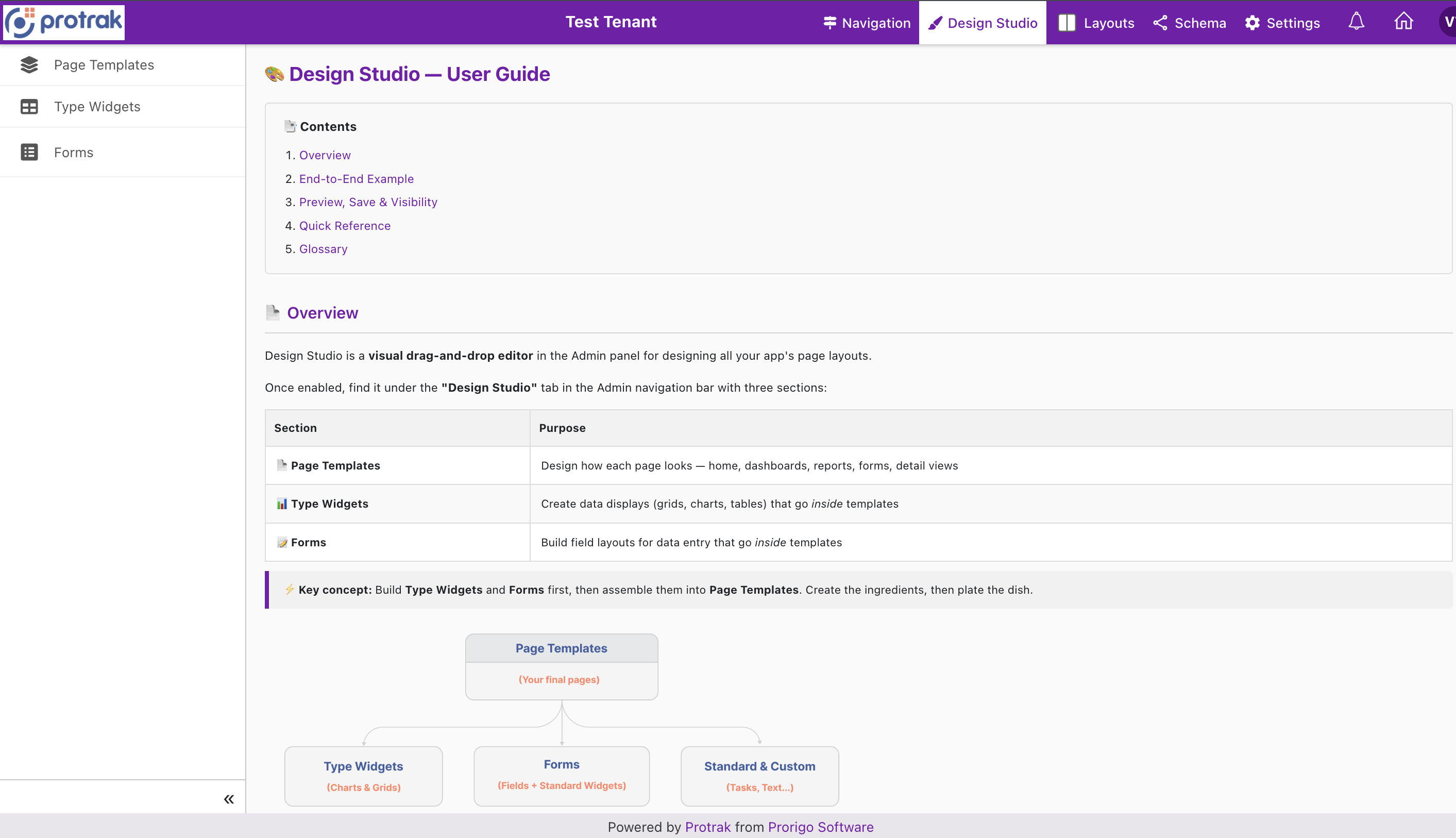Jump to End-to-End Example section
1456x838 pixels.
click(356, 179)
